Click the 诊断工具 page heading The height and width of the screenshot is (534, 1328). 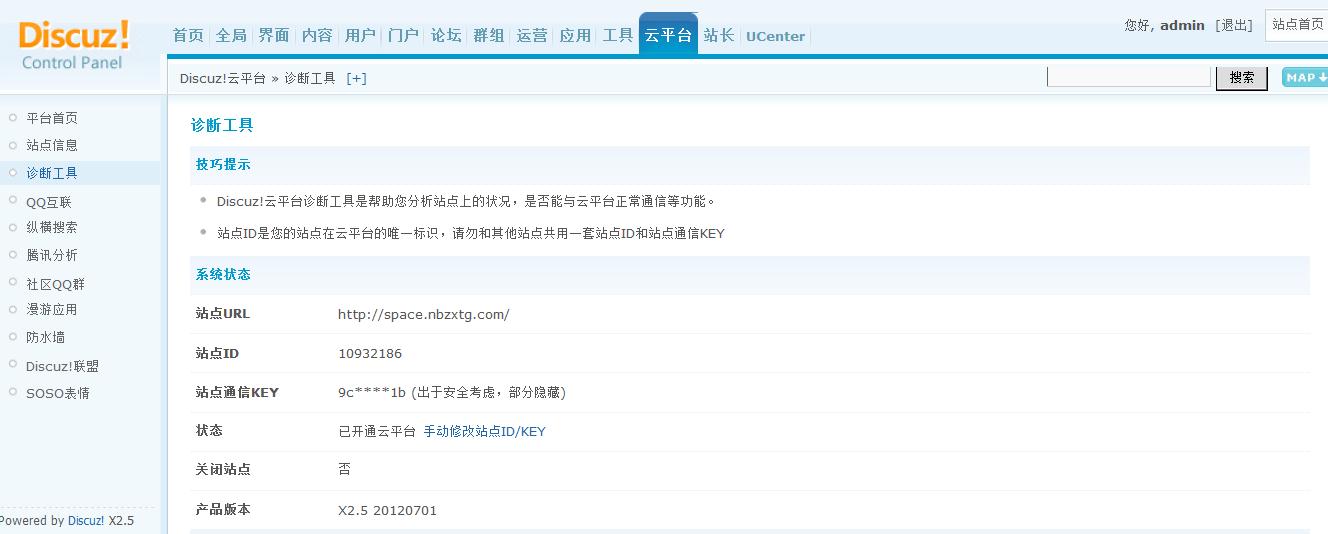(222, 125)
